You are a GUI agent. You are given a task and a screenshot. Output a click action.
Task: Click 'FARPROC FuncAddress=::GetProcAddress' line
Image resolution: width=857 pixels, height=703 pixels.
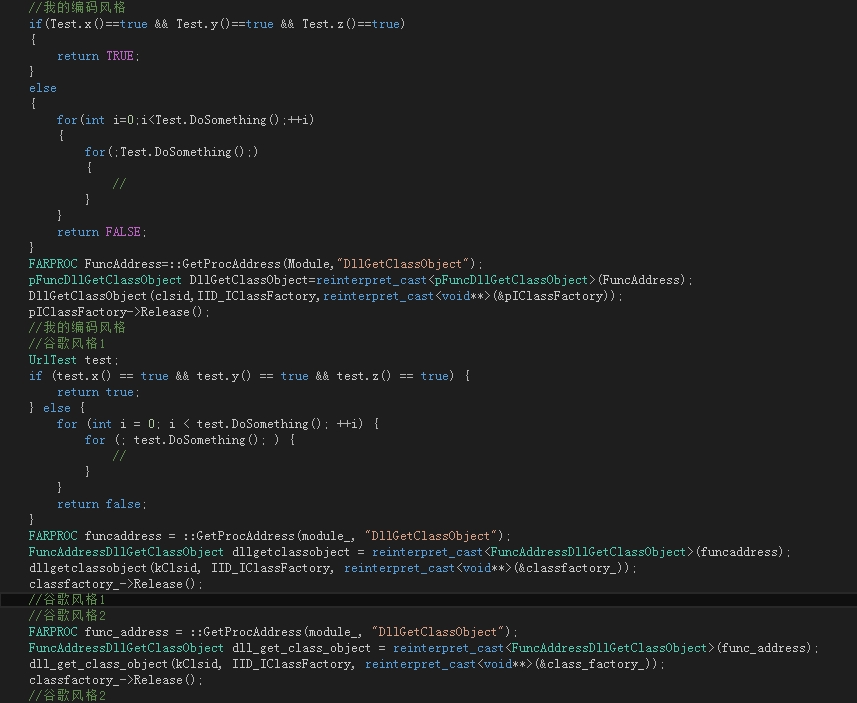(256, 264)
